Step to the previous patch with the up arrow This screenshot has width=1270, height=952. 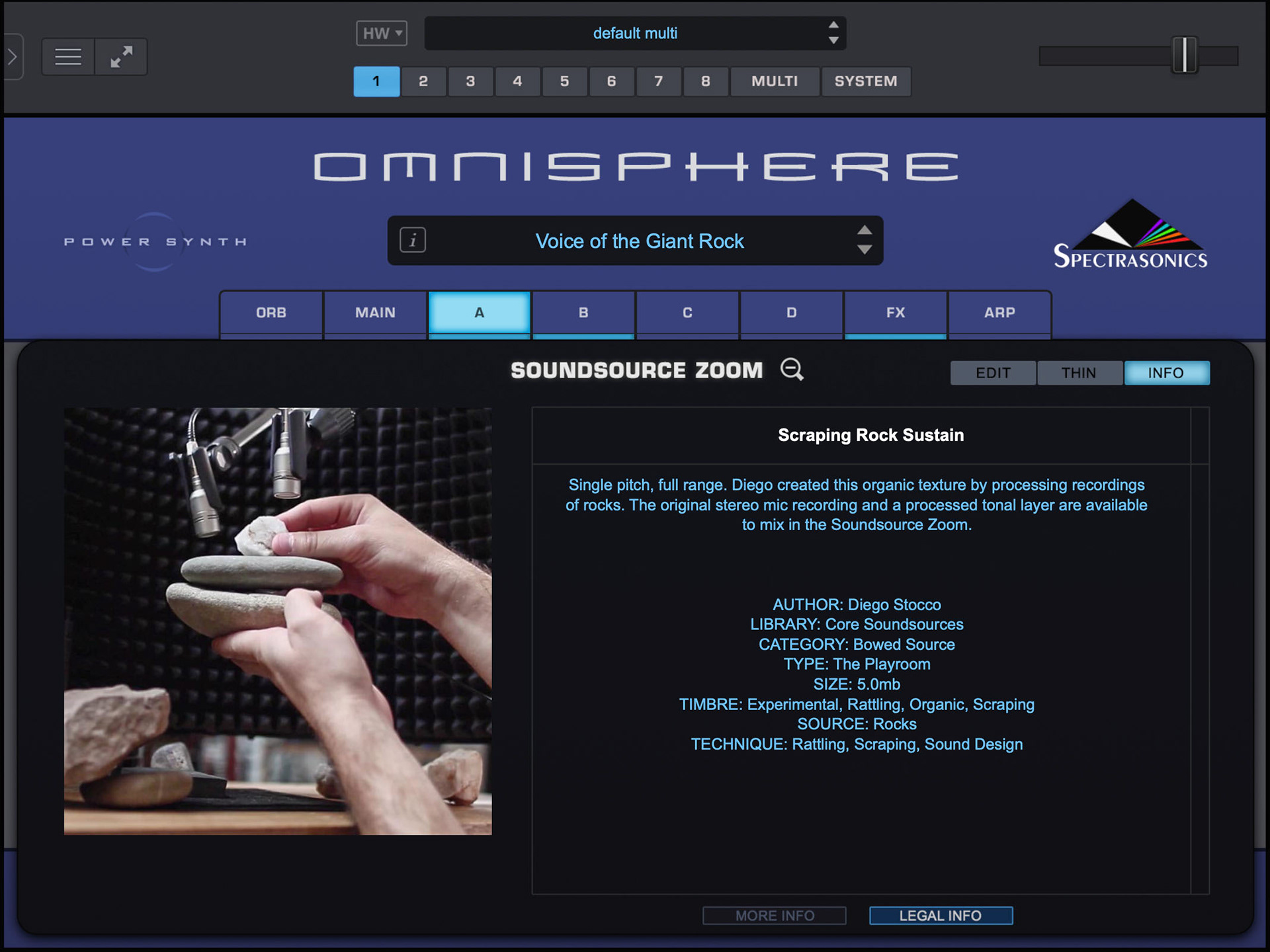(x=864, y=230)
